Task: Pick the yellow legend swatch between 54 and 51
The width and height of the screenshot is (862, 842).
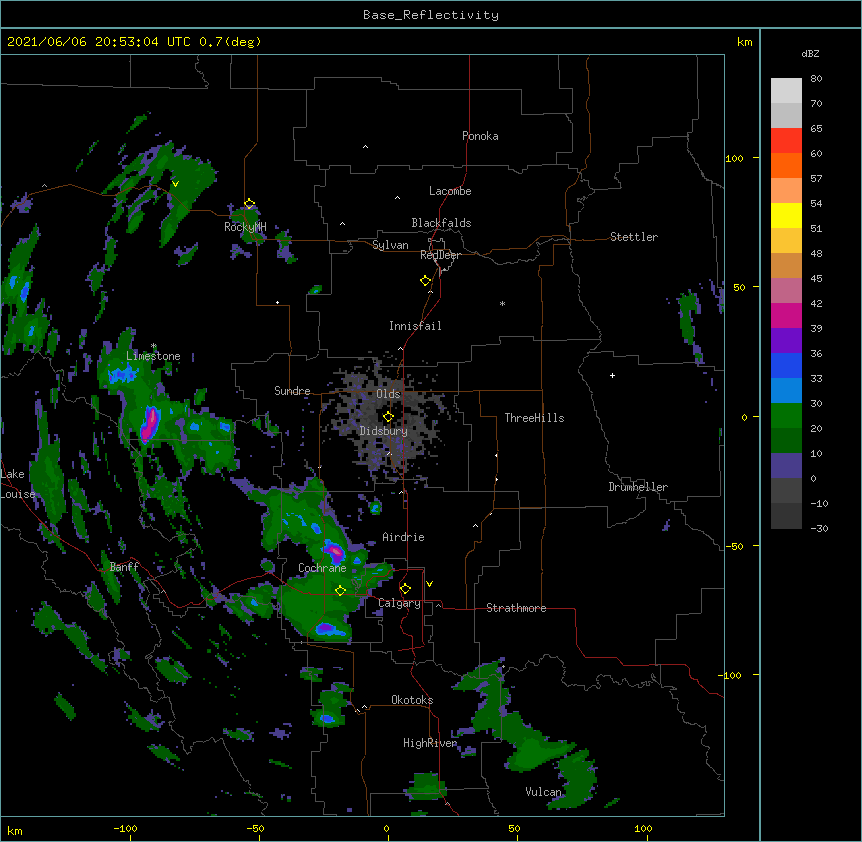Action: [786, 215]
